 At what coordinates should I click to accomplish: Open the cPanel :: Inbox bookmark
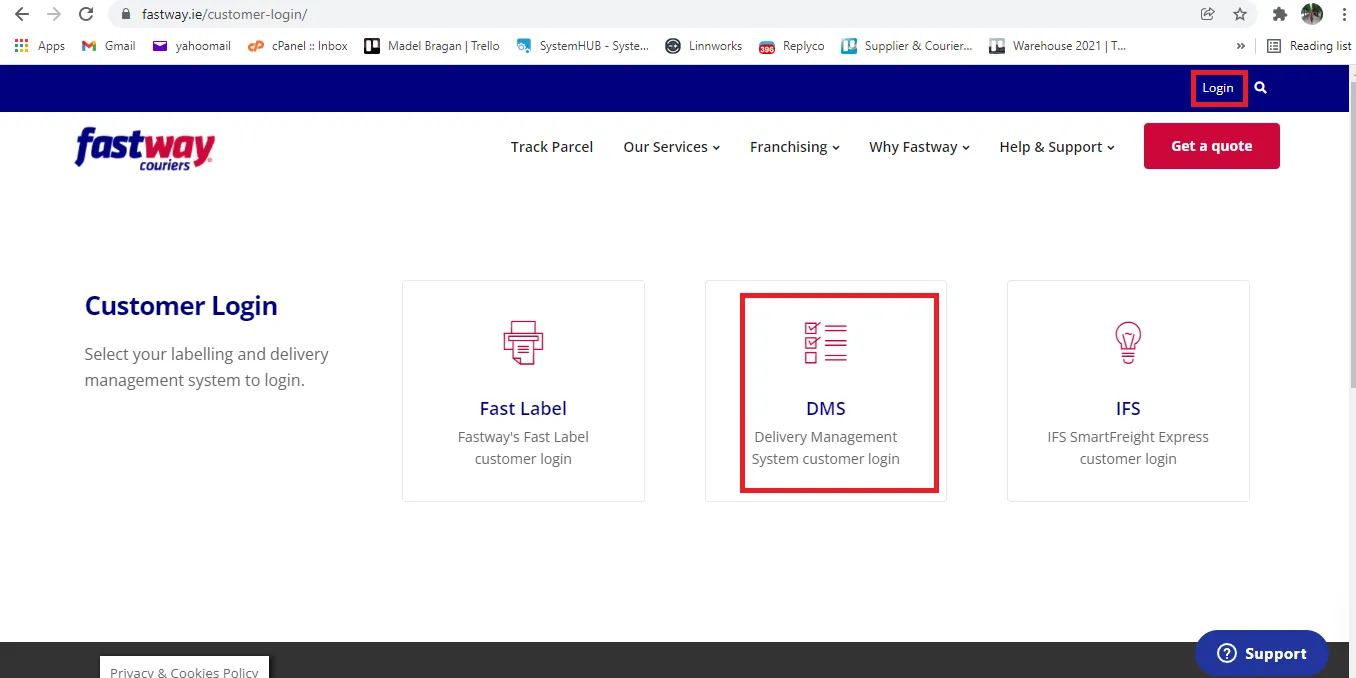coord(298,46)
